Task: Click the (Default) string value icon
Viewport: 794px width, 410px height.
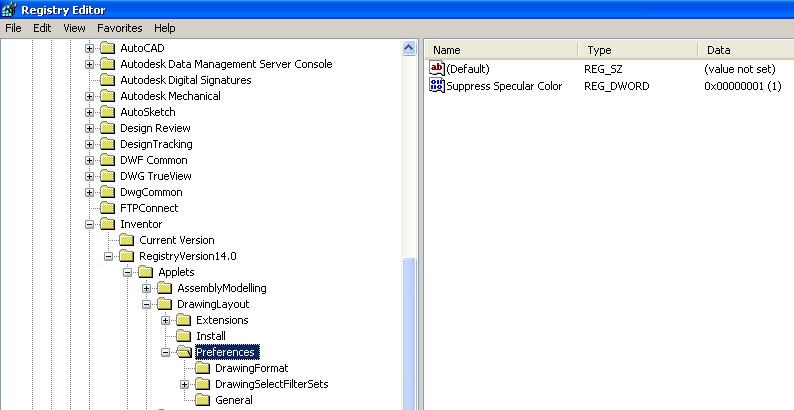Action: (x=436, y=68)
